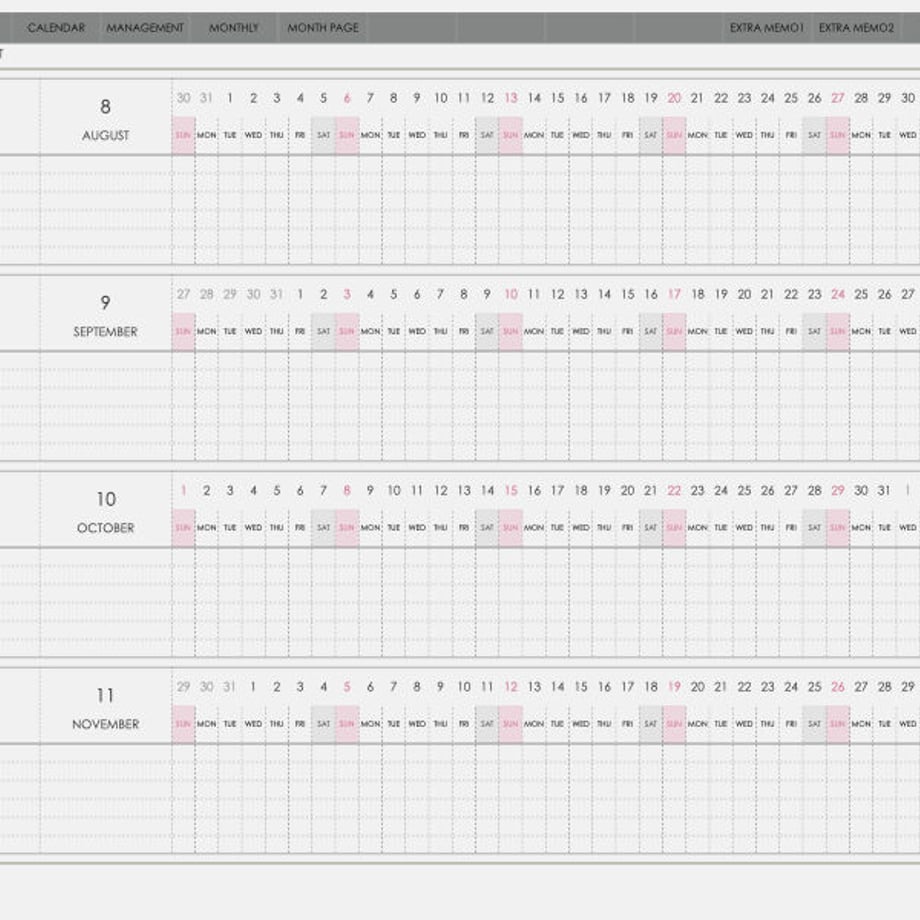Select pink date 26 in the November row
The image size is (920, 920).
pyautogui.click(x=838, y=687)
